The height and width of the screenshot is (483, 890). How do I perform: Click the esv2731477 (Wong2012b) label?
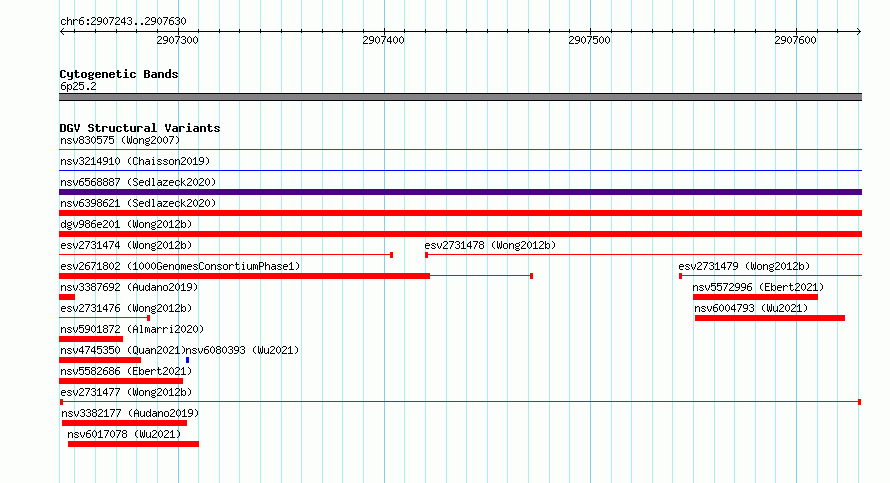tap(126, 392)
